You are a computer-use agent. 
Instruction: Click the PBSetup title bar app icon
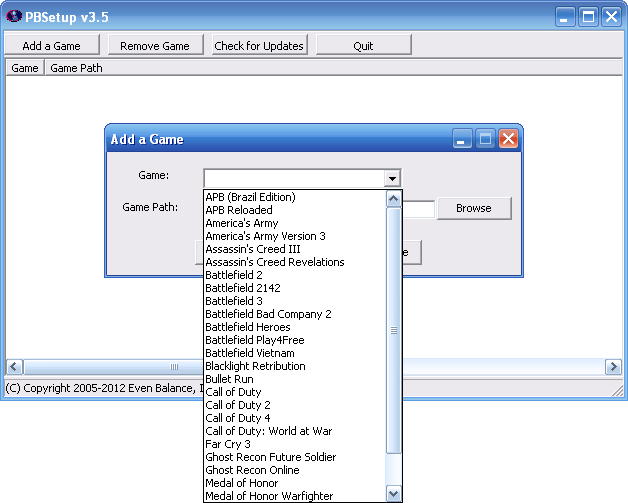14,16
